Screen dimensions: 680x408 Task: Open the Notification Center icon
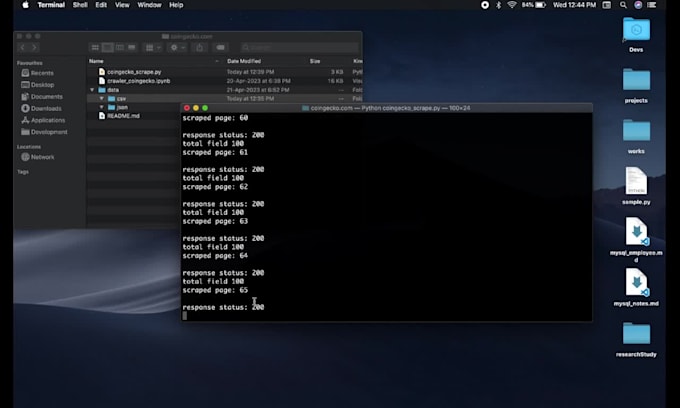[x=652, y=5]
